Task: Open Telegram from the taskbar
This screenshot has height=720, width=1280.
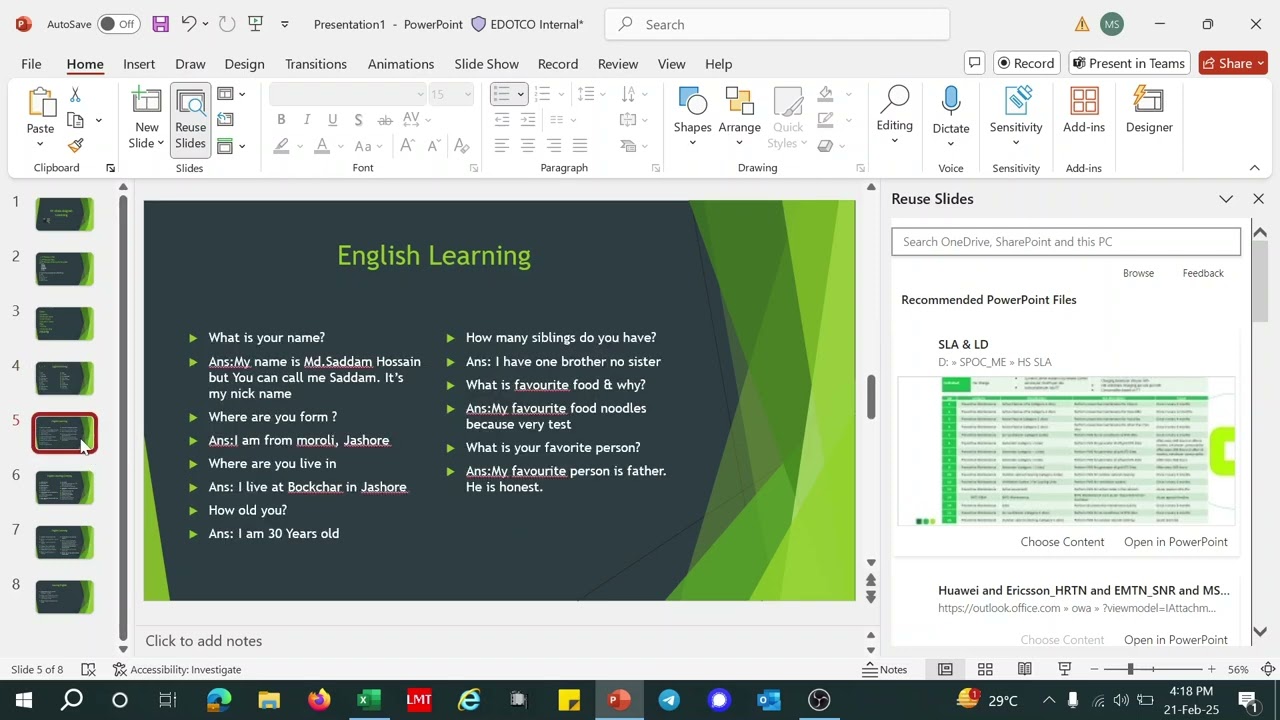Action: 669,700
